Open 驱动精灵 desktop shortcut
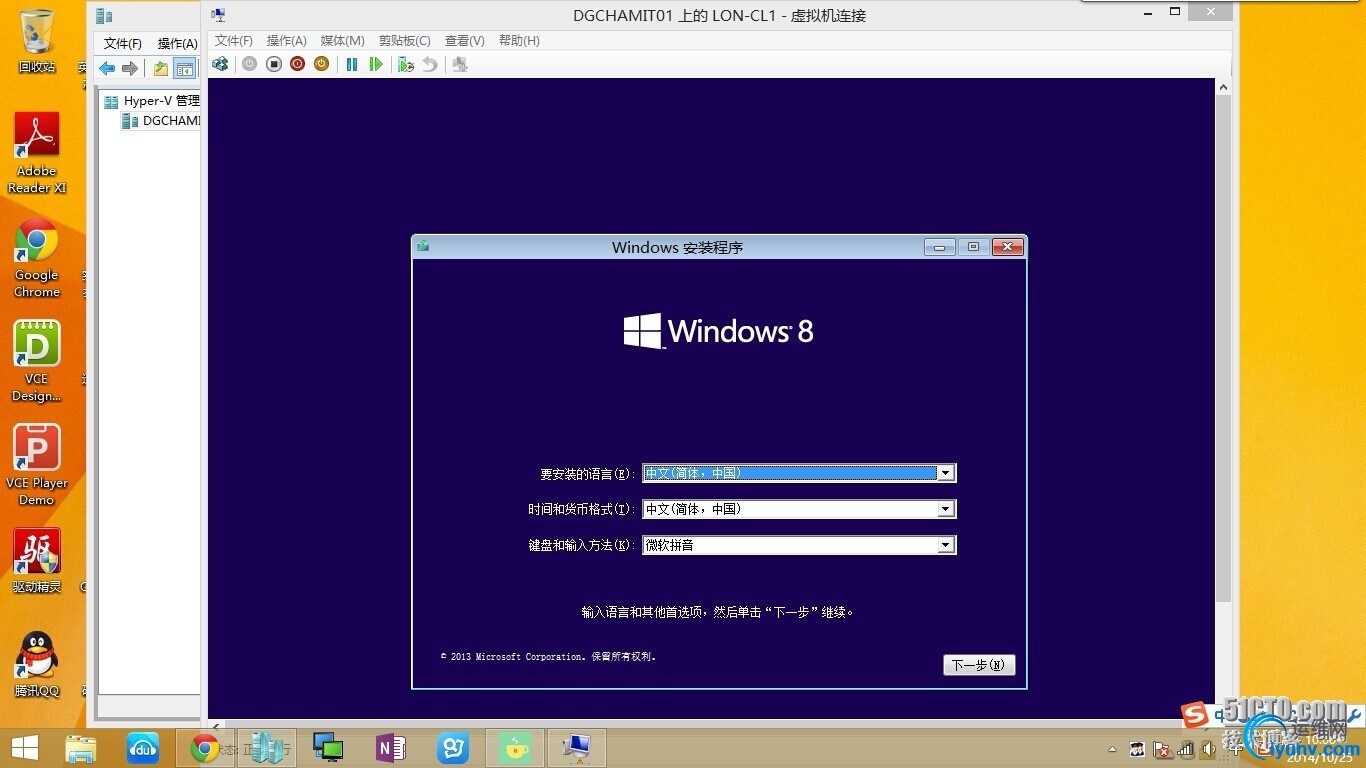1366x768 pixels. pos(37,561)
